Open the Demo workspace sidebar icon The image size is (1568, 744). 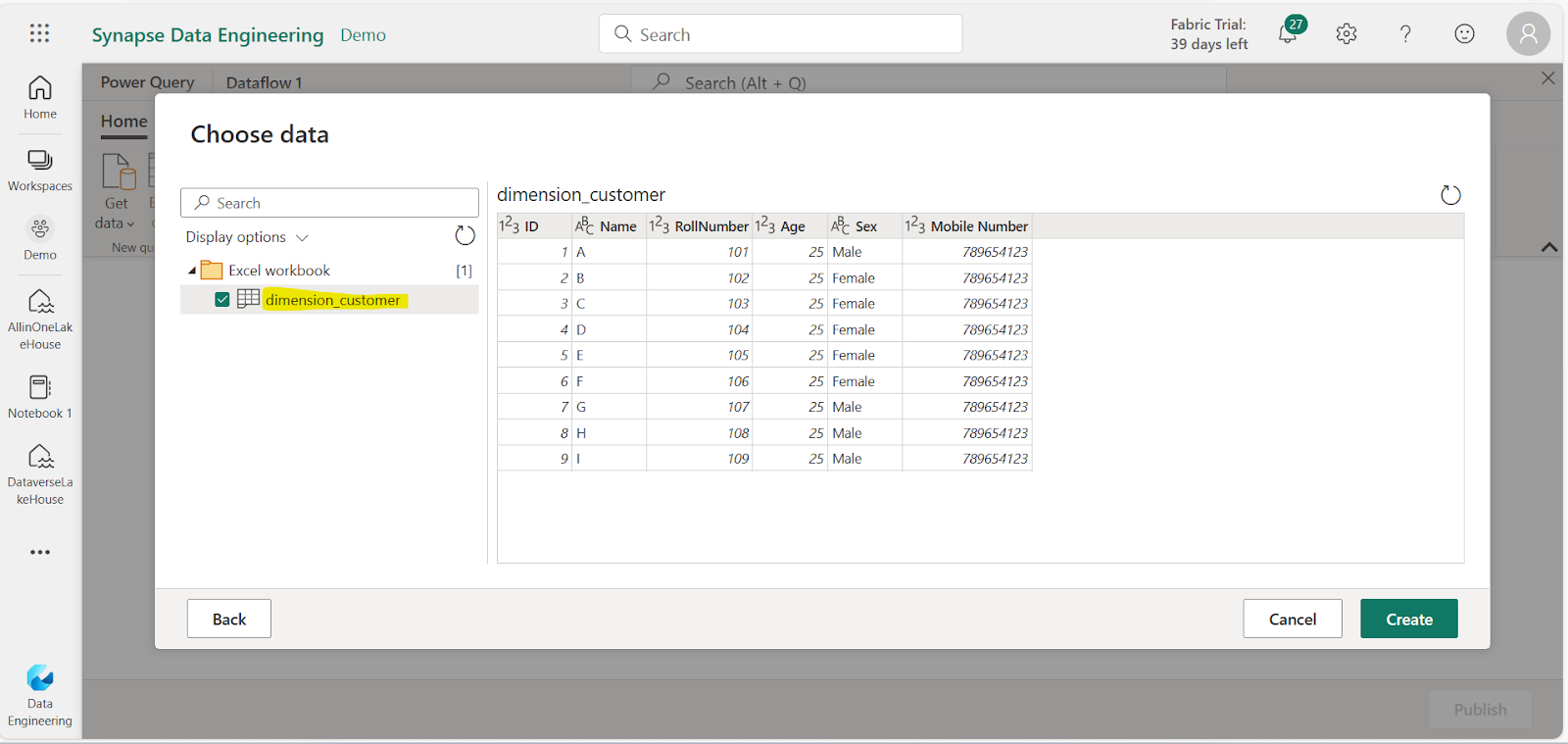(40, 238)
